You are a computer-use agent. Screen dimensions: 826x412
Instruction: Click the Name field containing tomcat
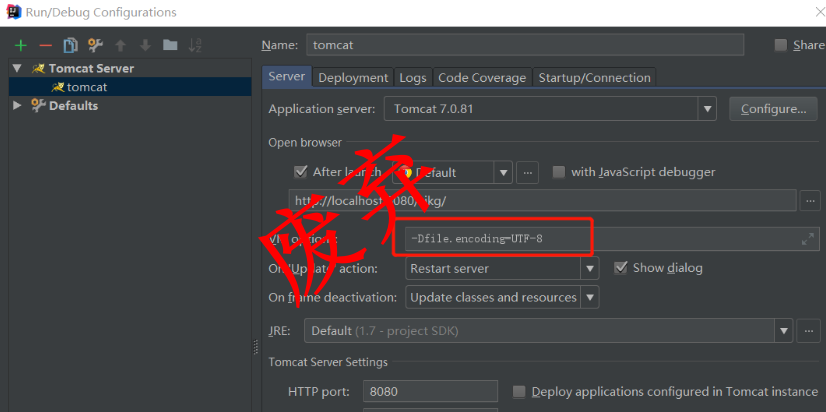click(x=525, y=45)
